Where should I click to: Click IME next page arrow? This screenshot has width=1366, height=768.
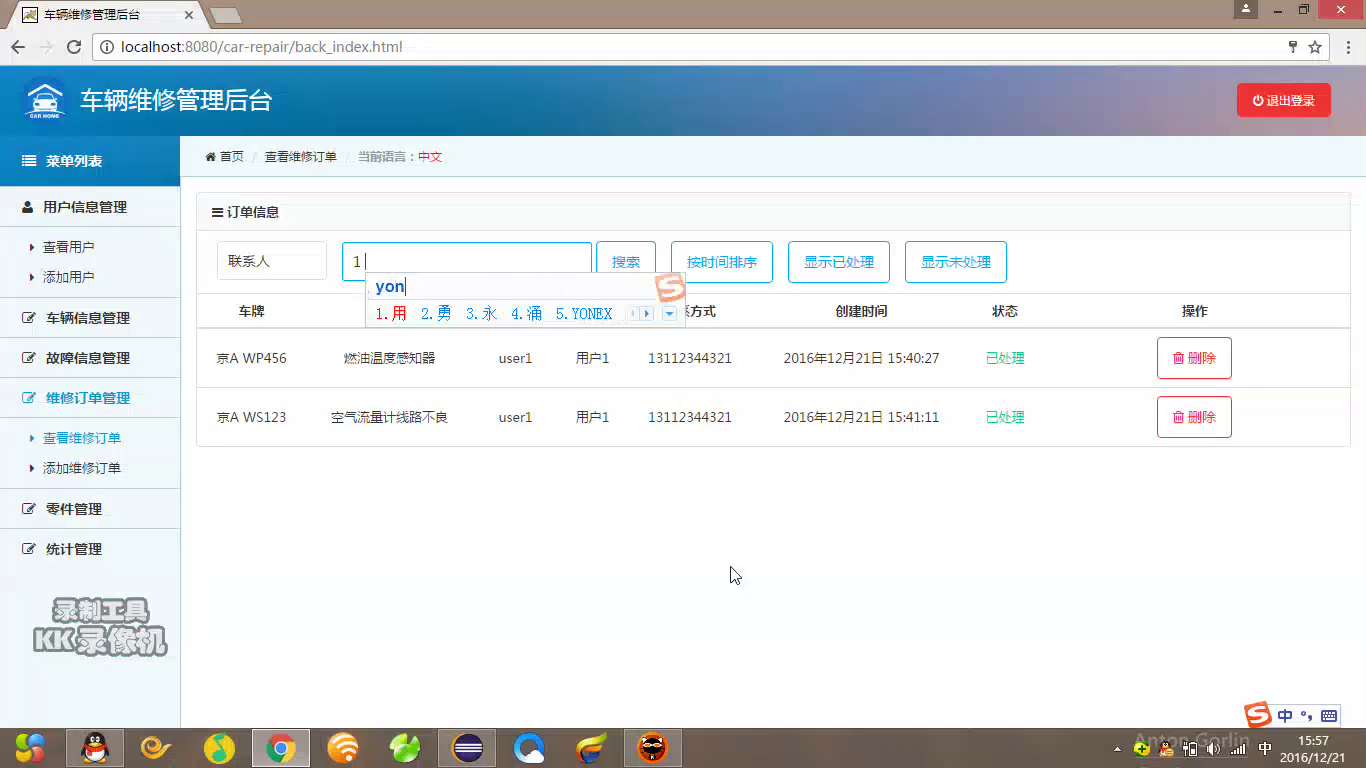(647, 314)
